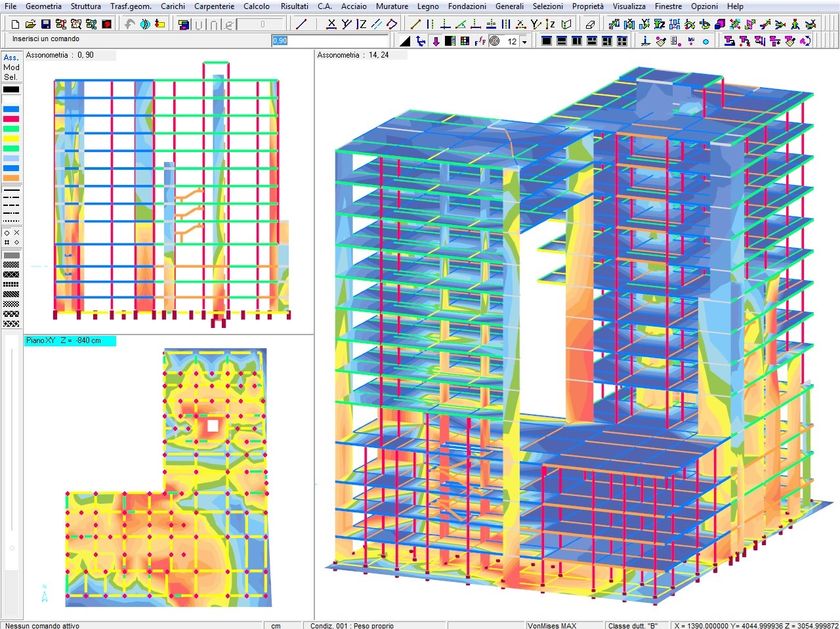Image resolution: width=840 pixels, height=629 pixels.
Task: Switch to Ass. mode in side panel
Action: click(11, 57)
